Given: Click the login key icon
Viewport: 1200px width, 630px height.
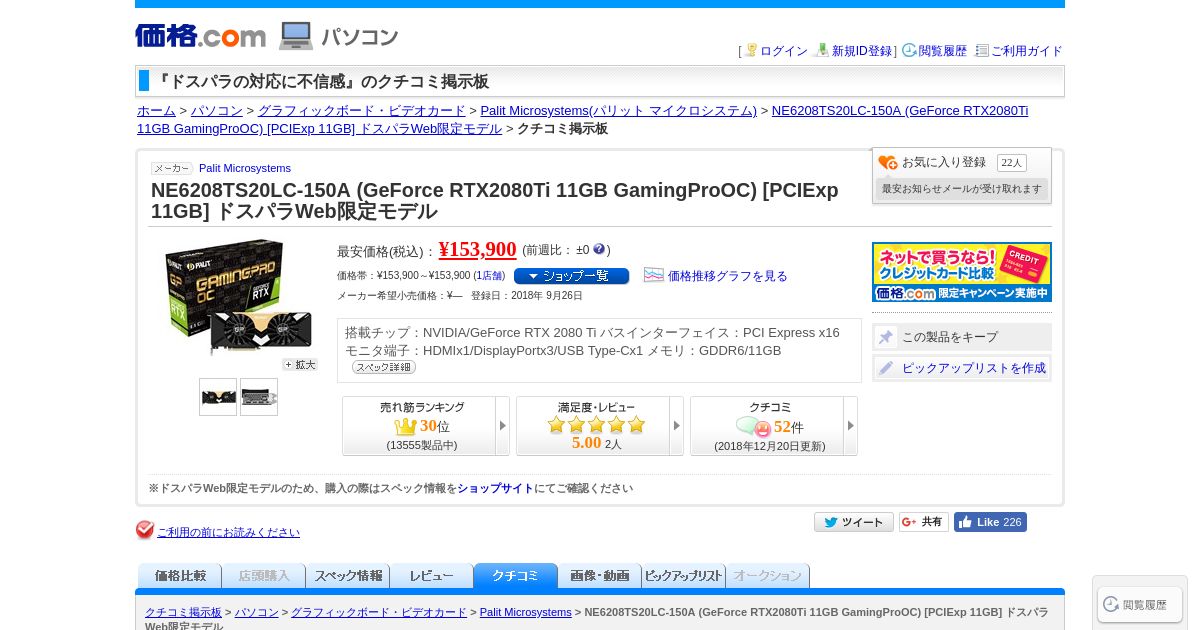Looking at the screenshot, I should (x=751, y=50).
